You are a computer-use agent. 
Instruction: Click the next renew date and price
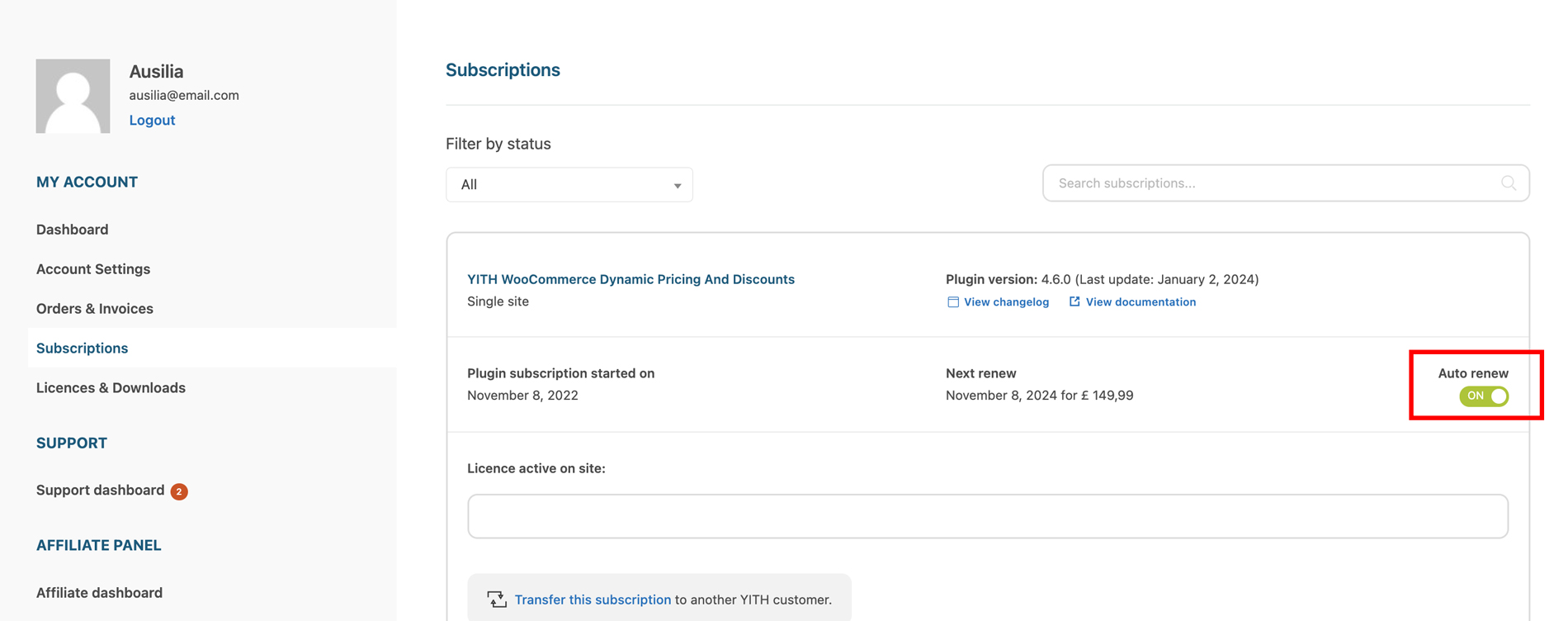click(x=1040, y=396)
